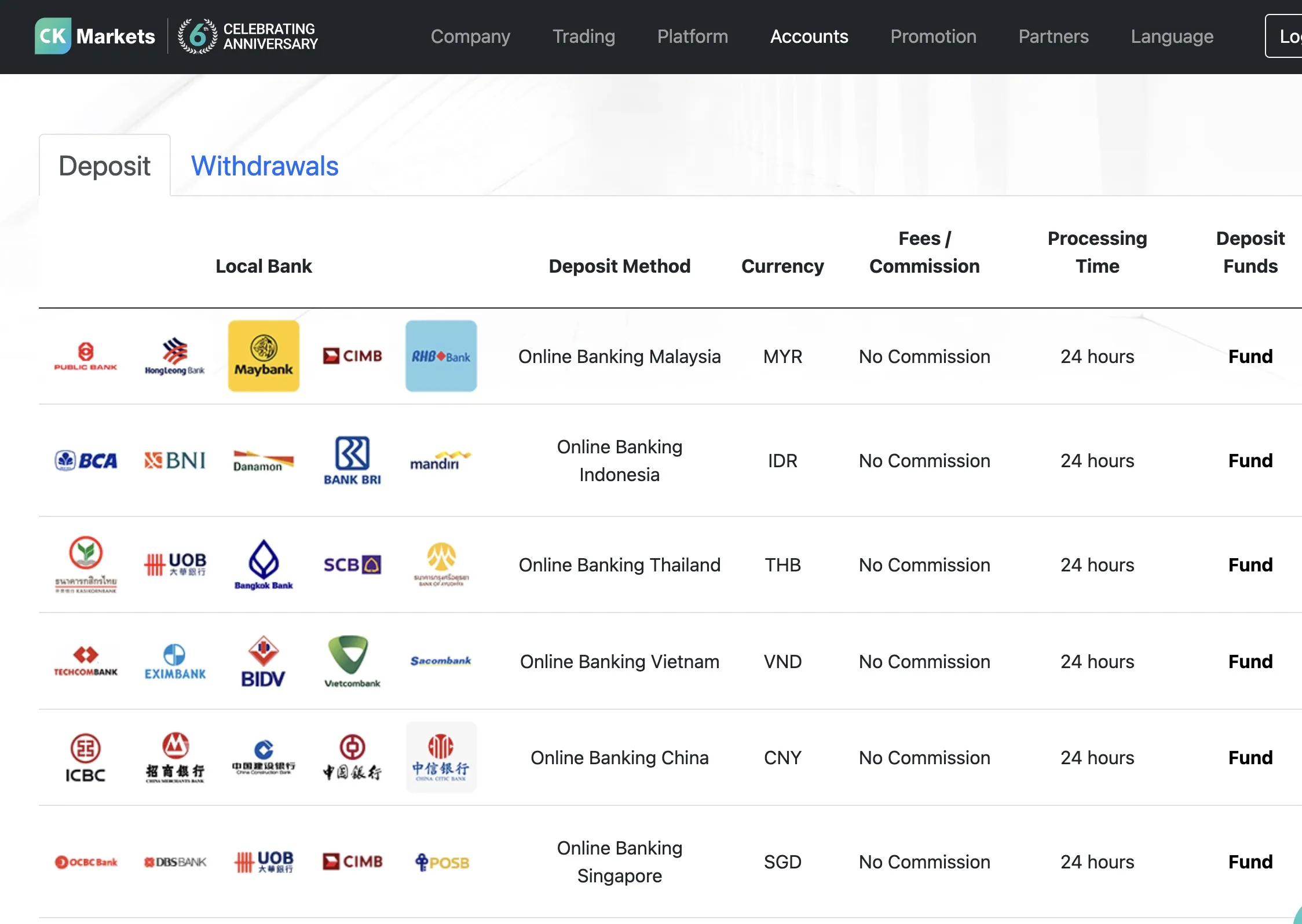Select the OCBC Bank logo
This screenshot has height=924, width=1302.
(x=86, y=862)
